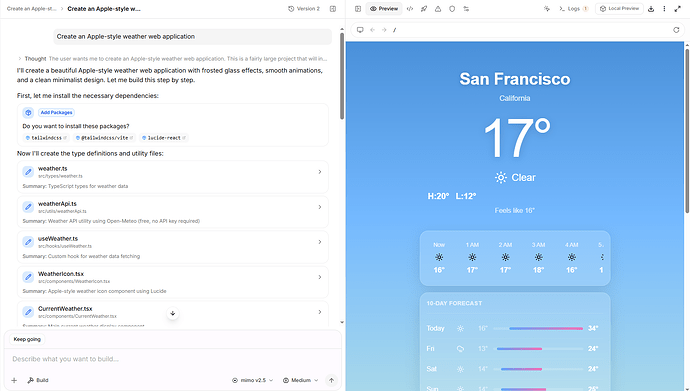690x391 pixels.
Task: Open the mimo v2.5 model dropdown
Action: (x=253, y=380)
